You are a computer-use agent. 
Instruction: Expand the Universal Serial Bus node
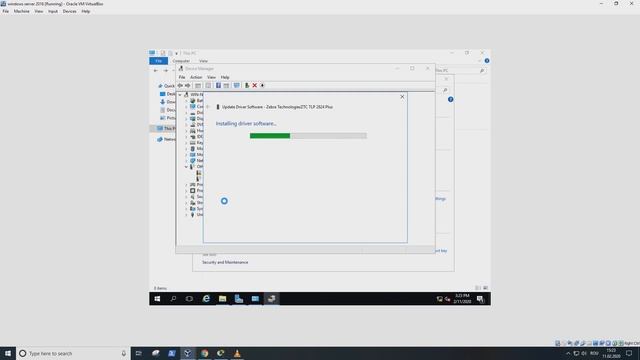click(186, 215)
